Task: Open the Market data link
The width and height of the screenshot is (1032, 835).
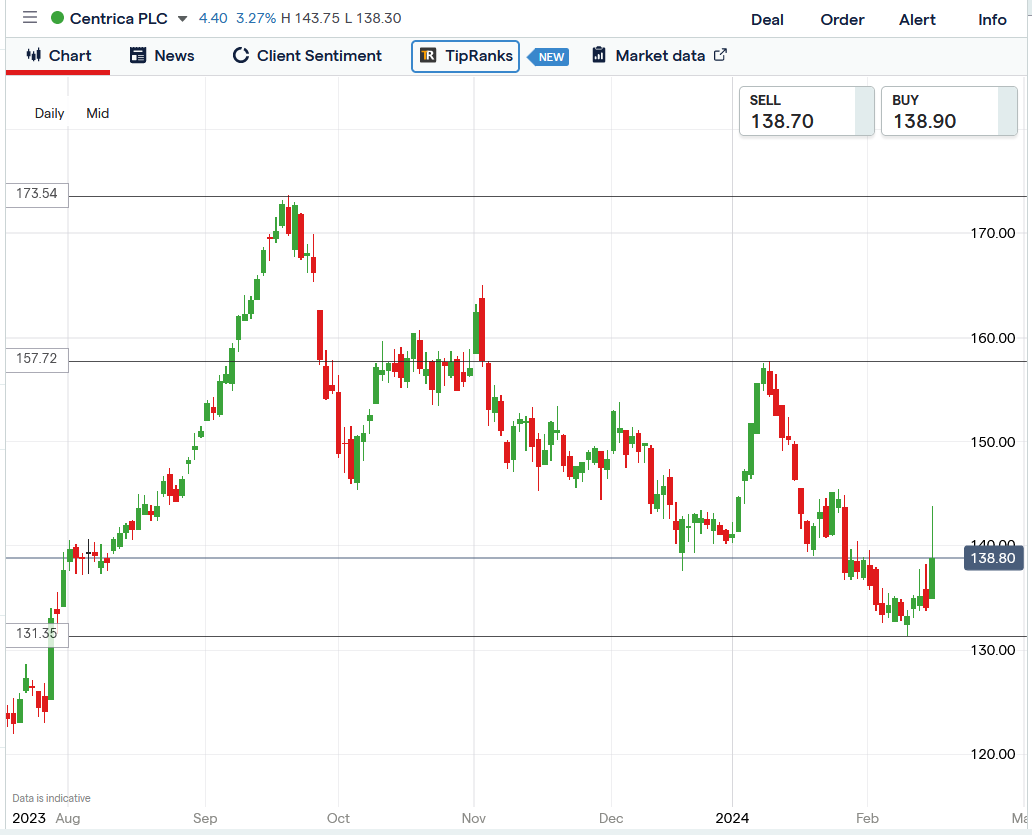Action: pyautogui.click(x=659, y=56)
